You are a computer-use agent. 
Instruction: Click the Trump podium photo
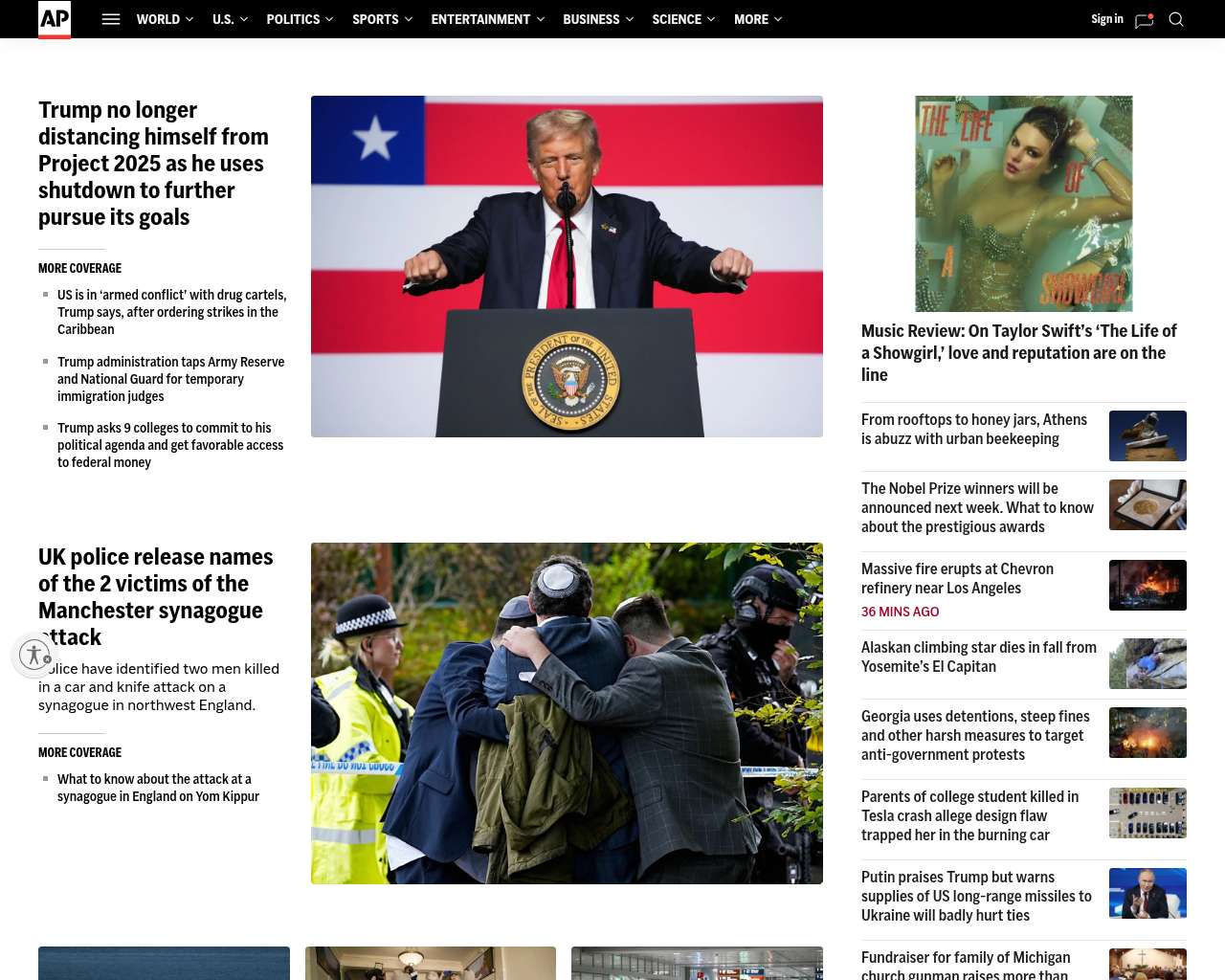tap(567, 266)
